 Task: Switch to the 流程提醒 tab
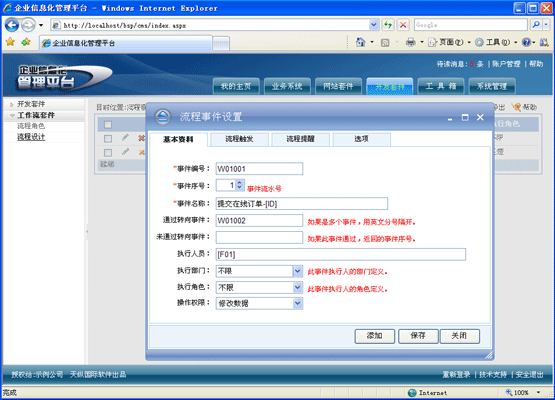(301, 139)
